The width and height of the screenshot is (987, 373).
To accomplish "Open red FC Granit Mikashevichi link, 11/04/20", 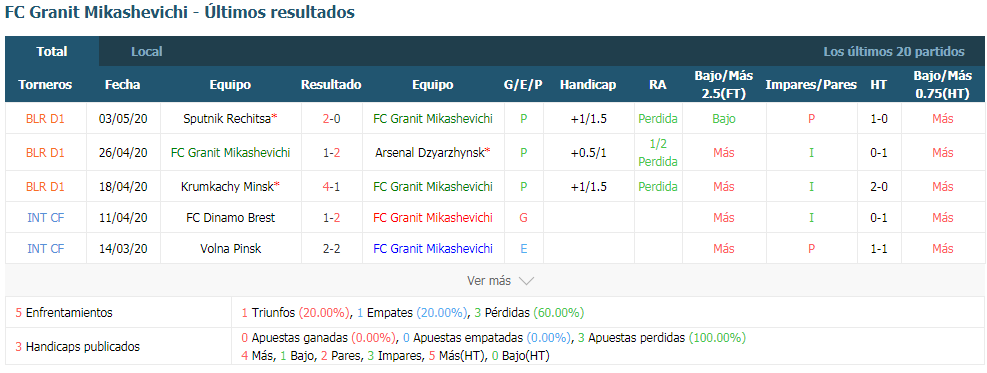I will (433, 218).
